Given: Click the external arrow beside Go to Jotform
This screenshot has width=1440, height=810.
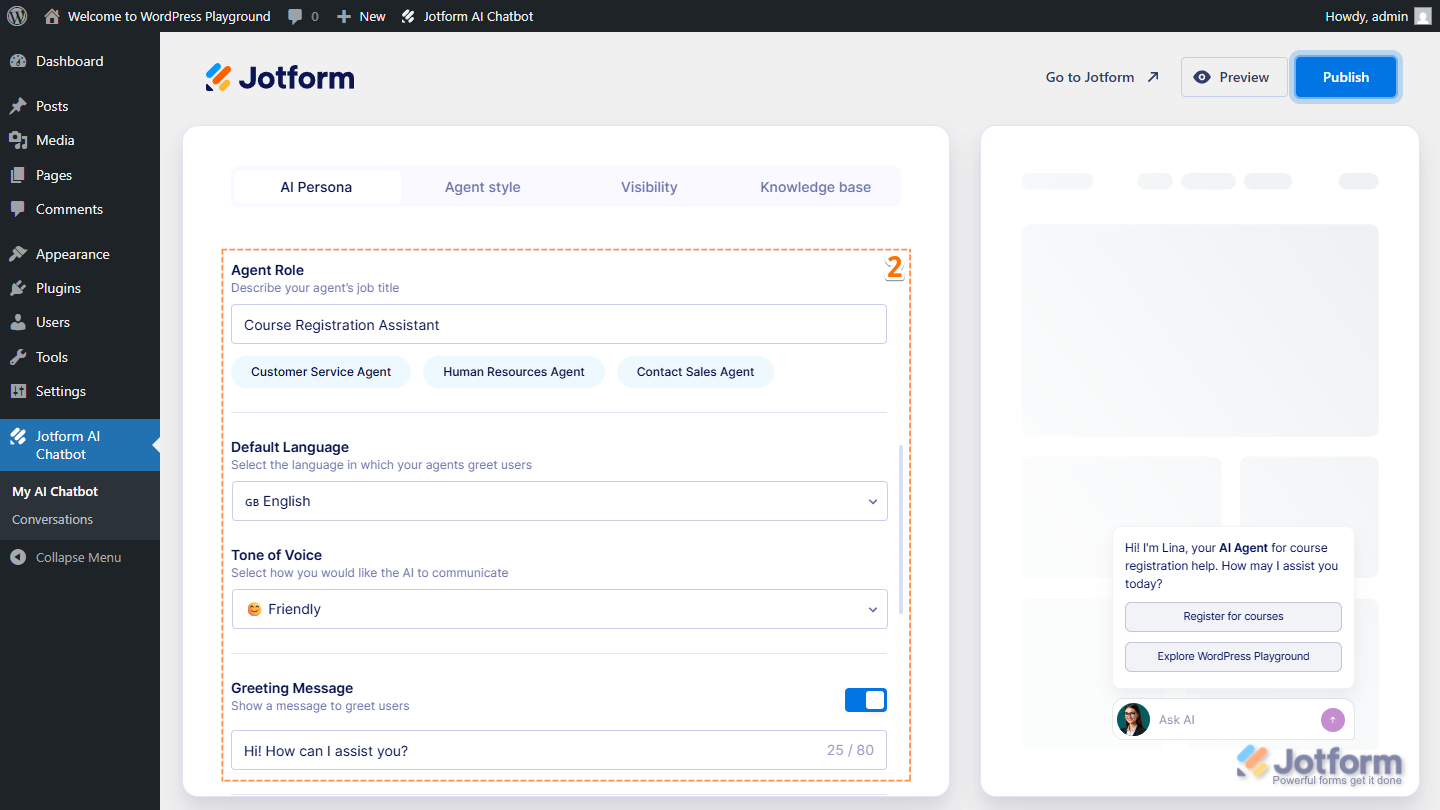Looking at the screenshot, I should coord(1153,77).
